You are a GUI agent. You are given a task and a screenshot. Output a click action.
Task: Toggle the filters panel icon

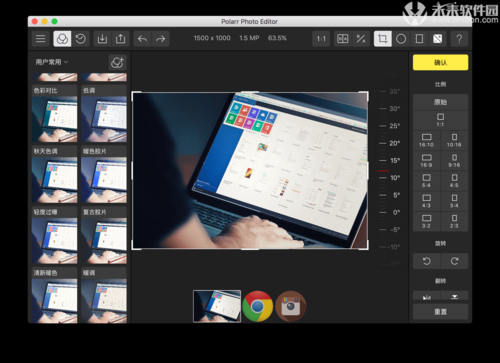pyautogui.click(x=62, y=39)
